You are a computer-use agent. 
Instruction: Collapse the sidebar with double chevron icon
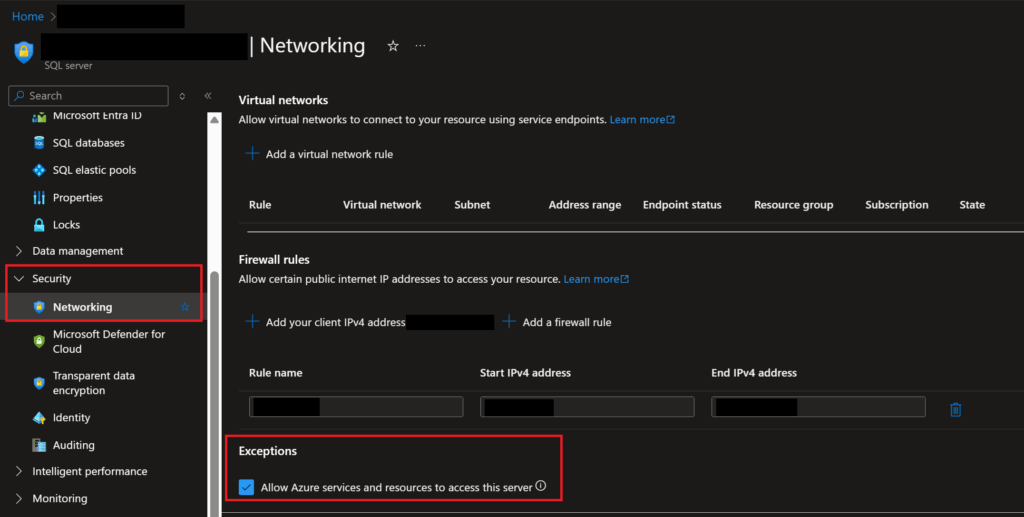tap(208, 95)
